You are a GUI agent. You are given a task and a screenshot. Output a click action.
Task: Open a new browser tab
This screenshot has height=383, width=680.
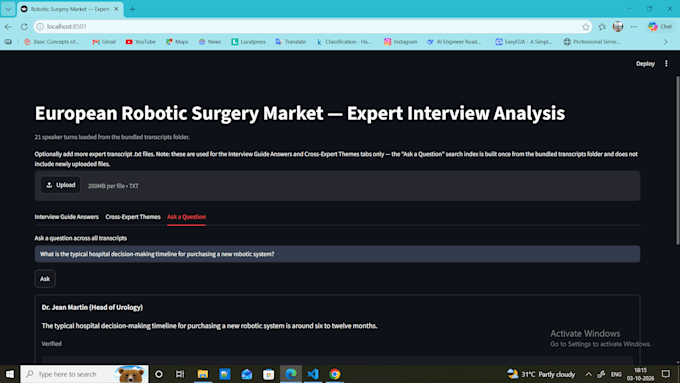(132, 9)
